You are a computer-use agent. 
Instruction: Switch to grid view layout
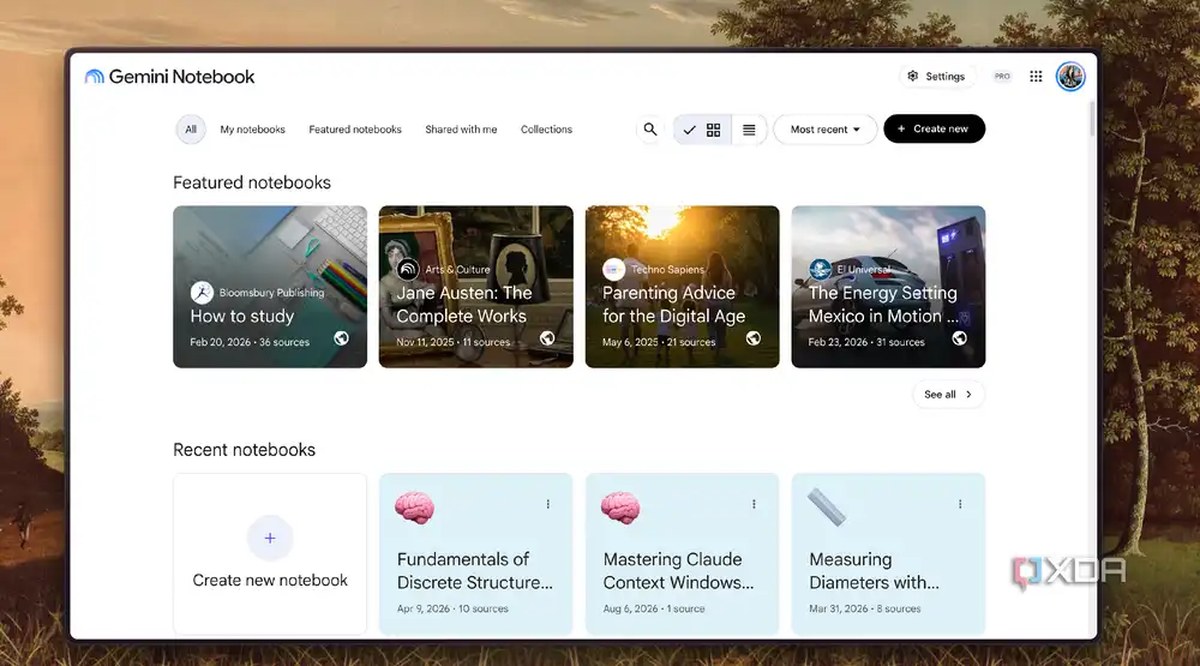coord(702,129)
